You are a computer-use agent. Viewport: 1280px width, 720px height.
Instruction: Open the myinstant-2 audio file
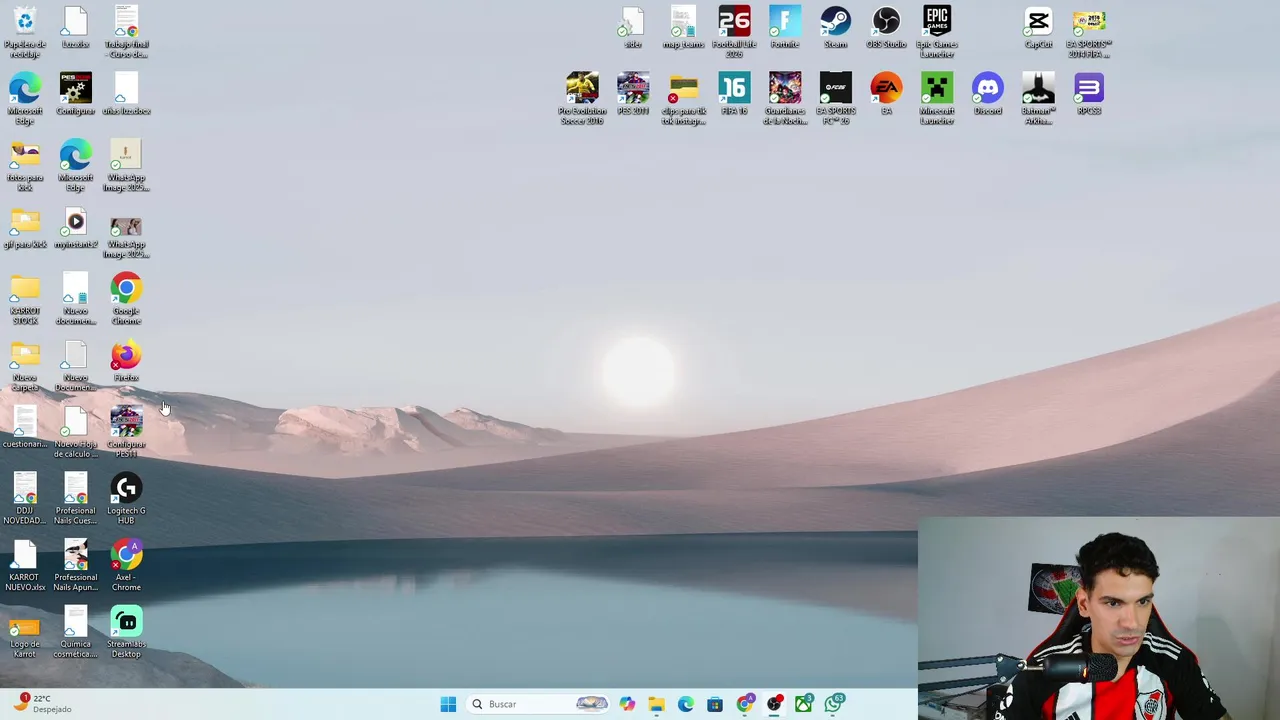(75, 228)
